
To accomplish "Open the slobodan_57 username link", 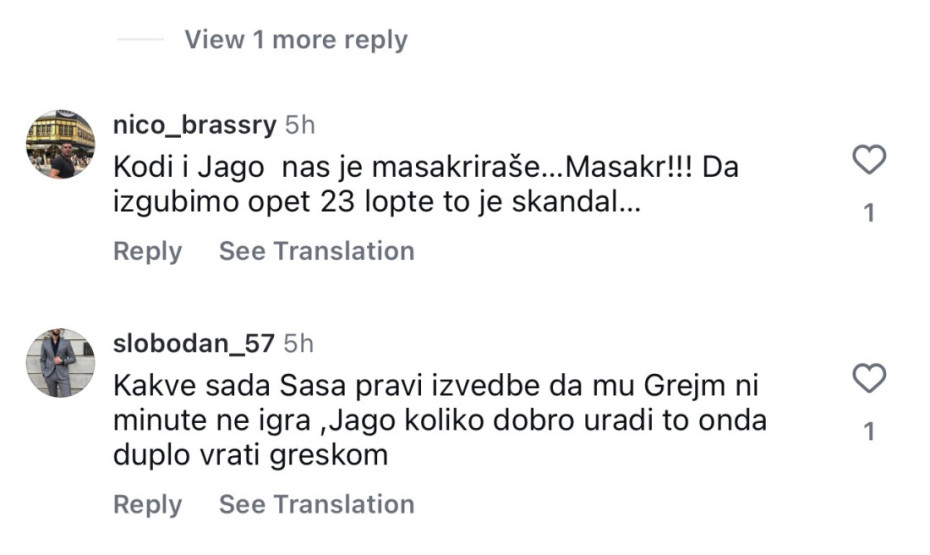I will click(193, 343).
